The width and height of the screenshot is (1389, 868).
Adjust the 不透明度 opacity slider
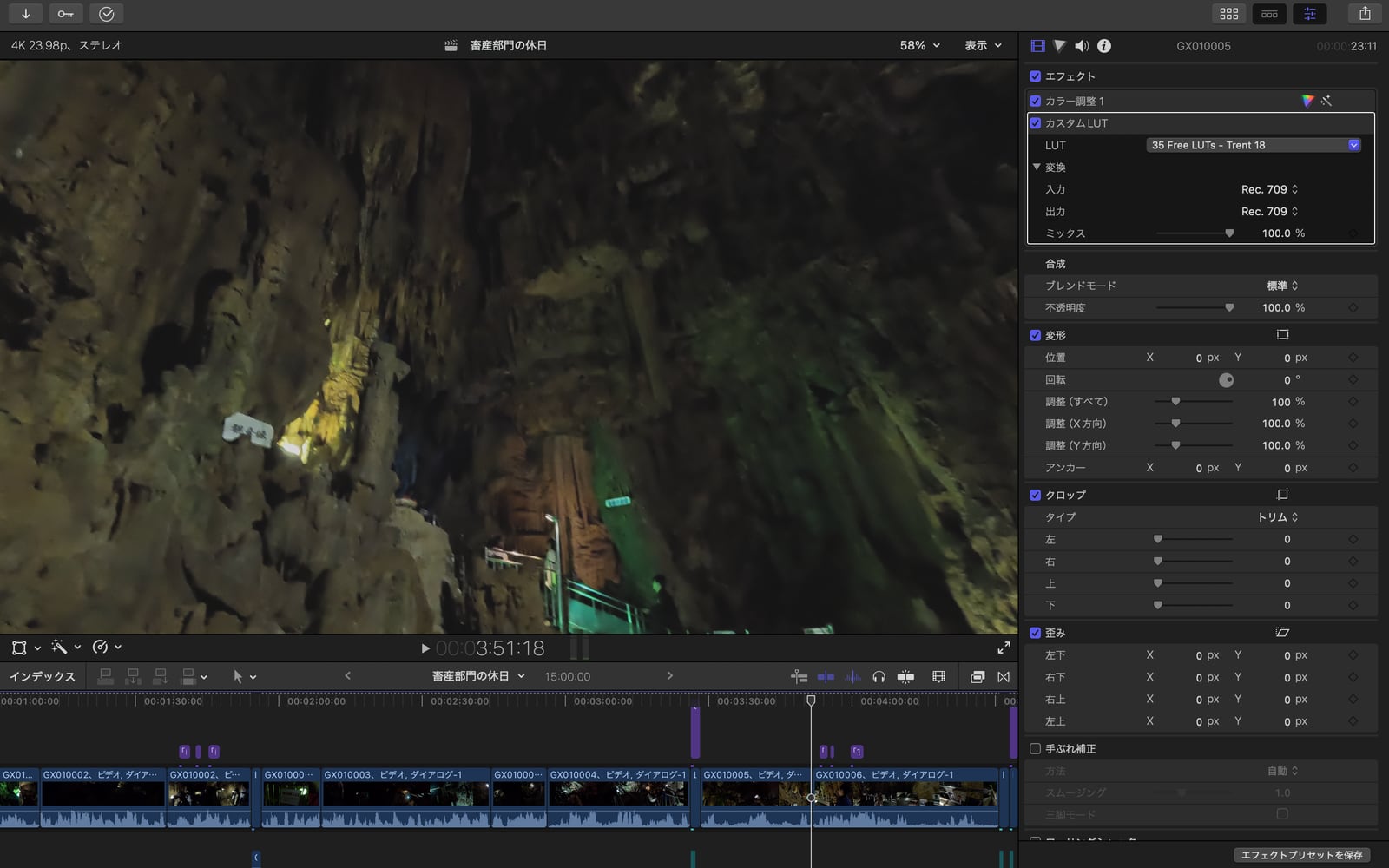(1228, 307)
